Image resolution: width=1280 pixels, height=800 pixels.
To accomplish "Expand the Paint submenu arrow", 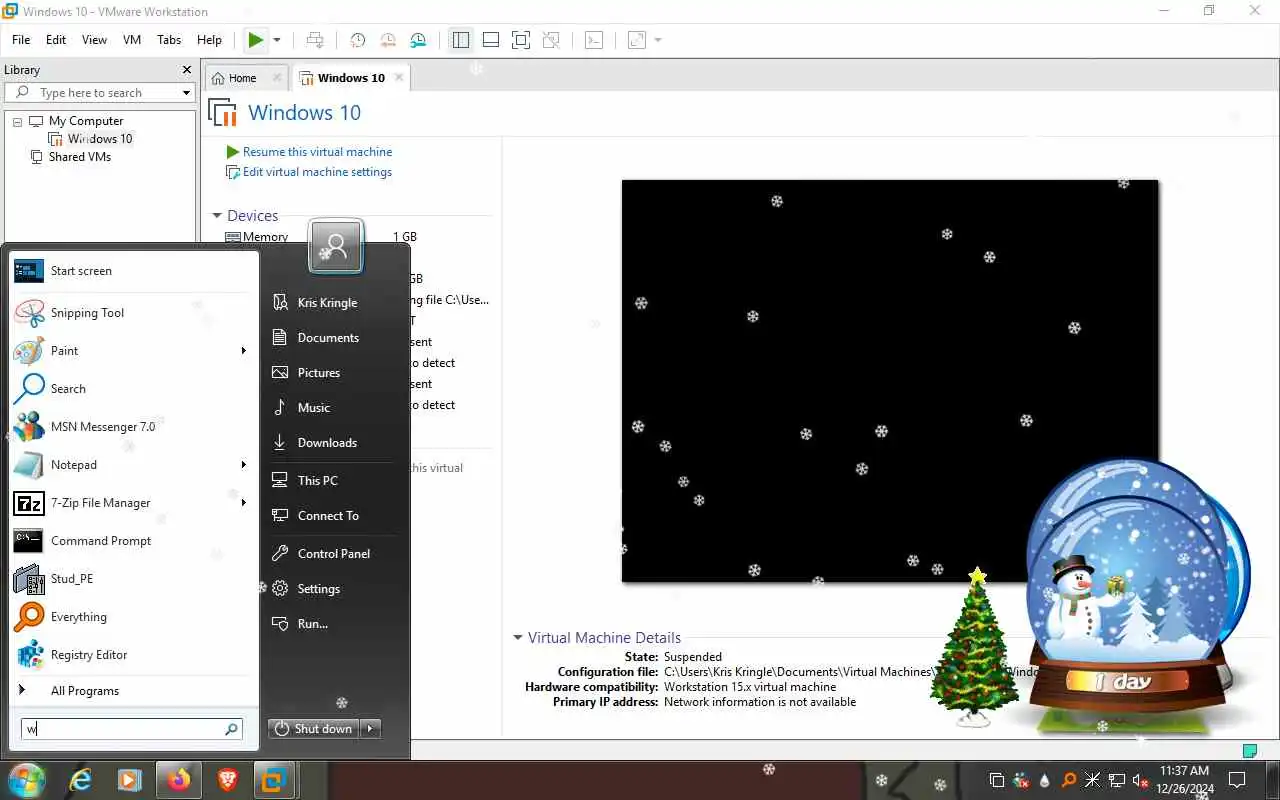I will (x=243, y=351).
